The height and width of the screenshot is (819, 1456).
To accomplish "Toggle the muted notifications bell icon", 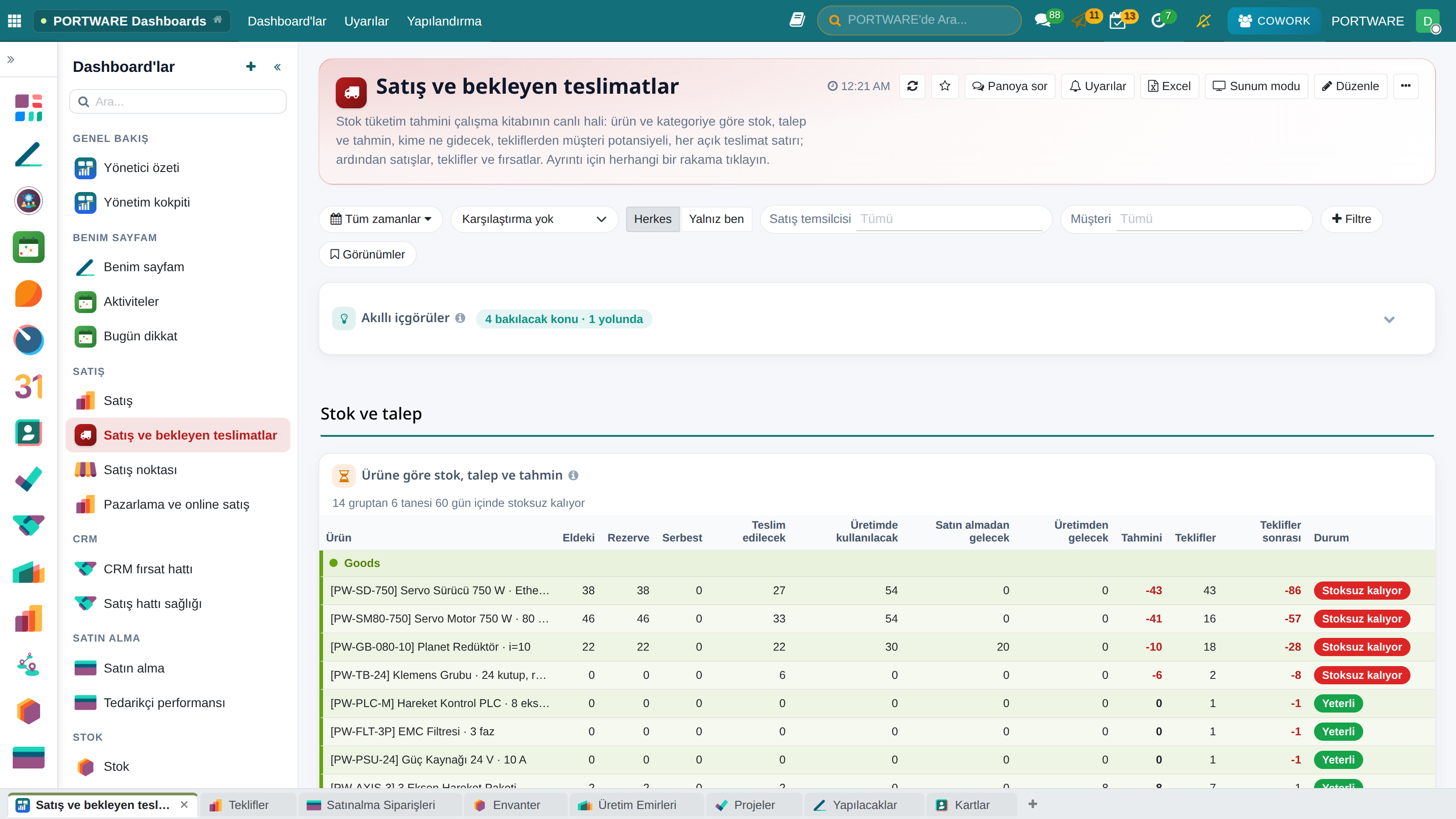I will click(x=1203, y=21).
